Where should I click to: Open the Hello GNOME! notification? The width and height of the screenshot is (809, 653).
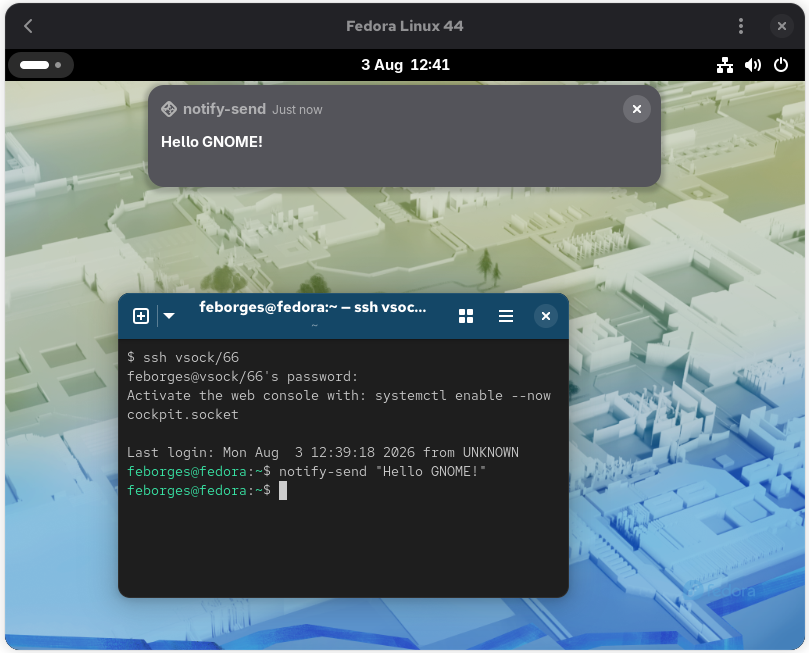[404, 136]
